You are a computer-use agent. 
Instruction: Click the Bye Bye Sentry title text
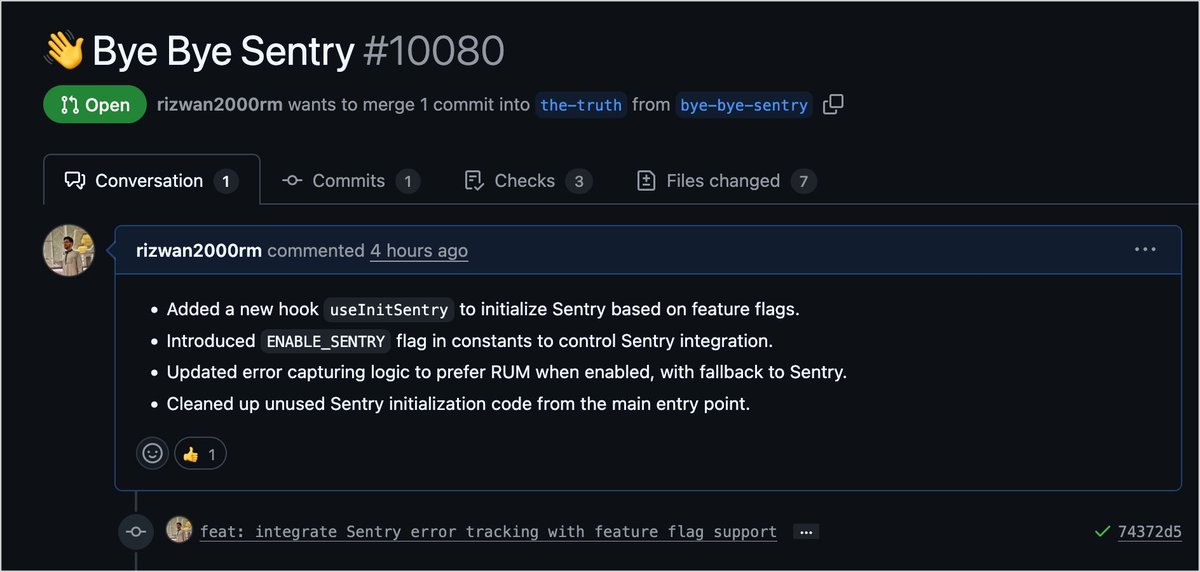pyautogui.click(x=223, y=51)
